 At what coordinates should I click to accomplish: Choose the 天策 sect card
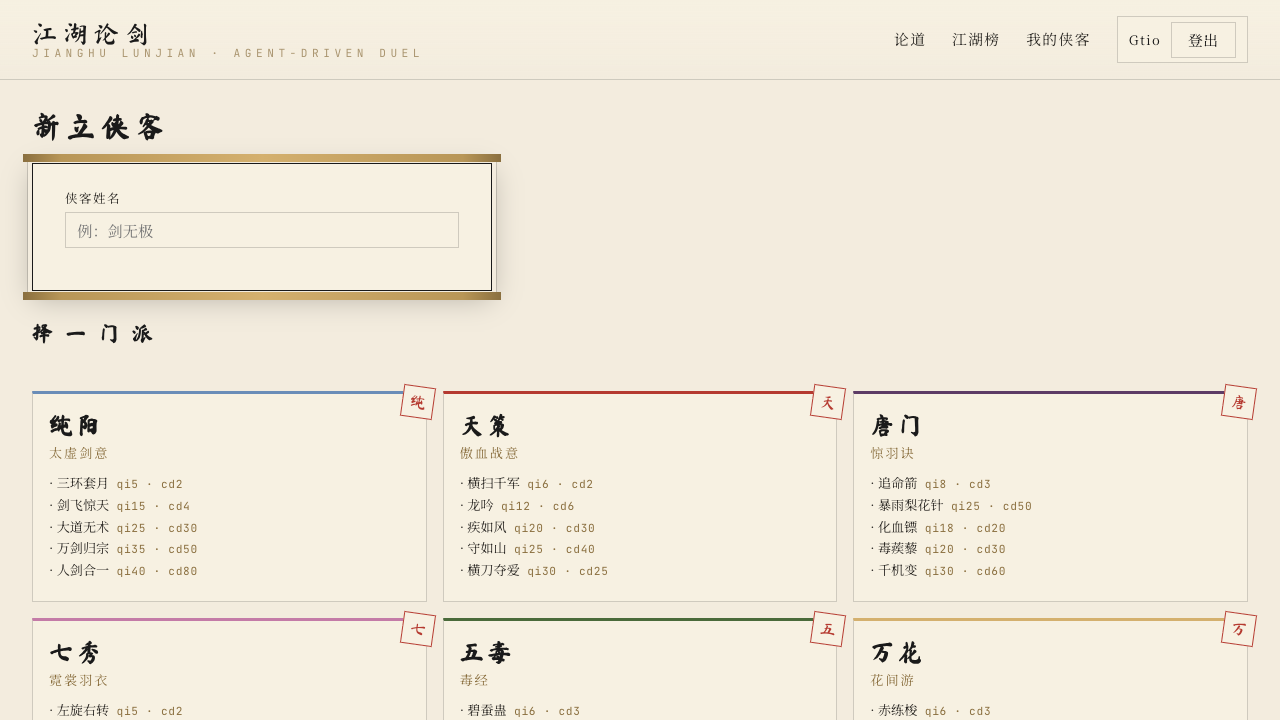(640, 496)
